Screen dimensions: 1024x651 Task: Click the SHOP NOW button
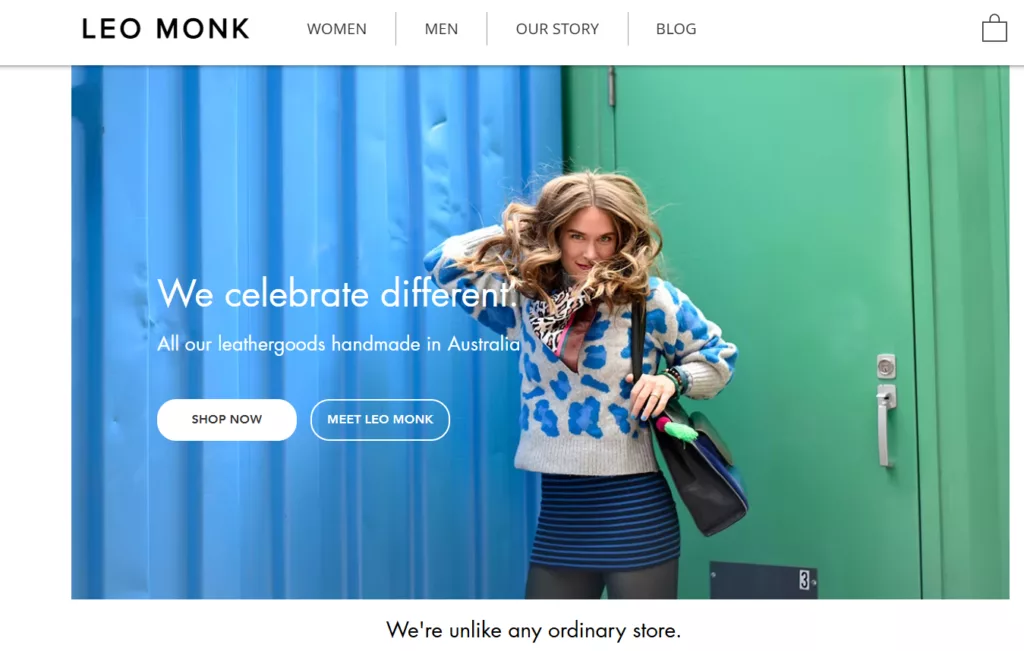coord(227,419)
